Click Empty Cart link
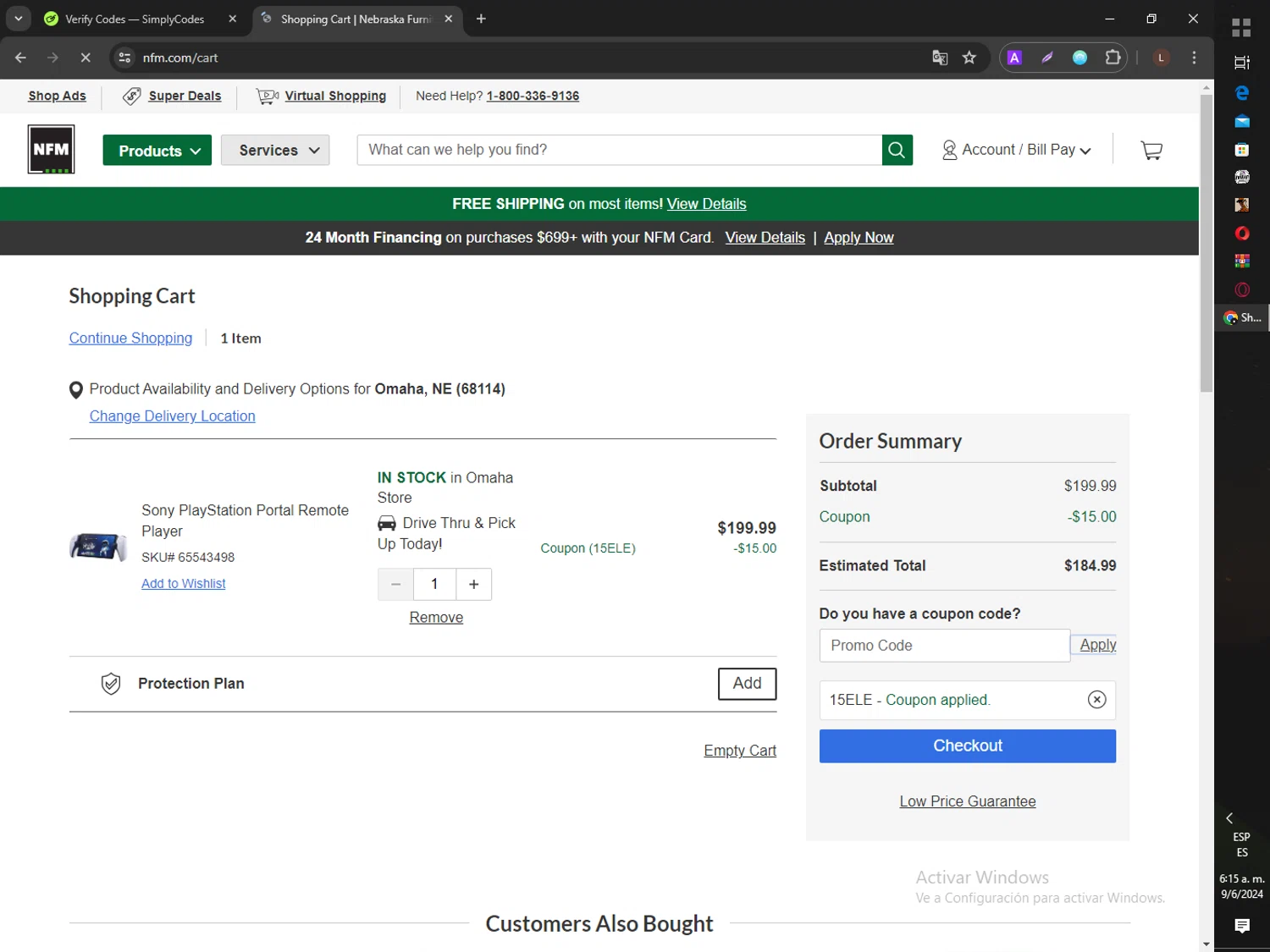Viewport: 1270px width, 952px height. pyautogui.click(x=740, y=751)
